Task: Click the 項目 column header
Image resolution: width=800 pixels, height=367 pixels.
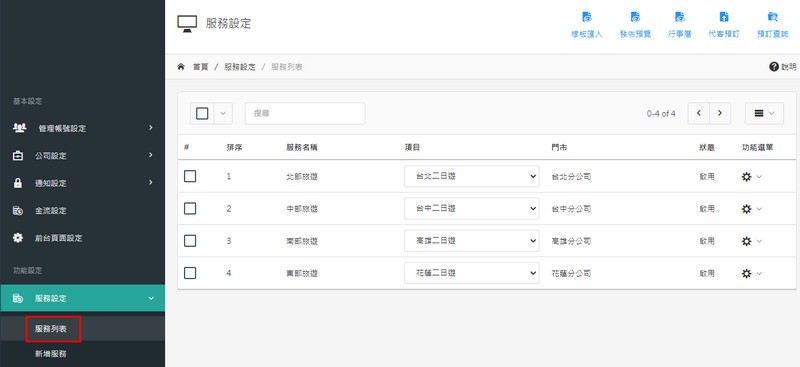Action: (x=412, y=148)
